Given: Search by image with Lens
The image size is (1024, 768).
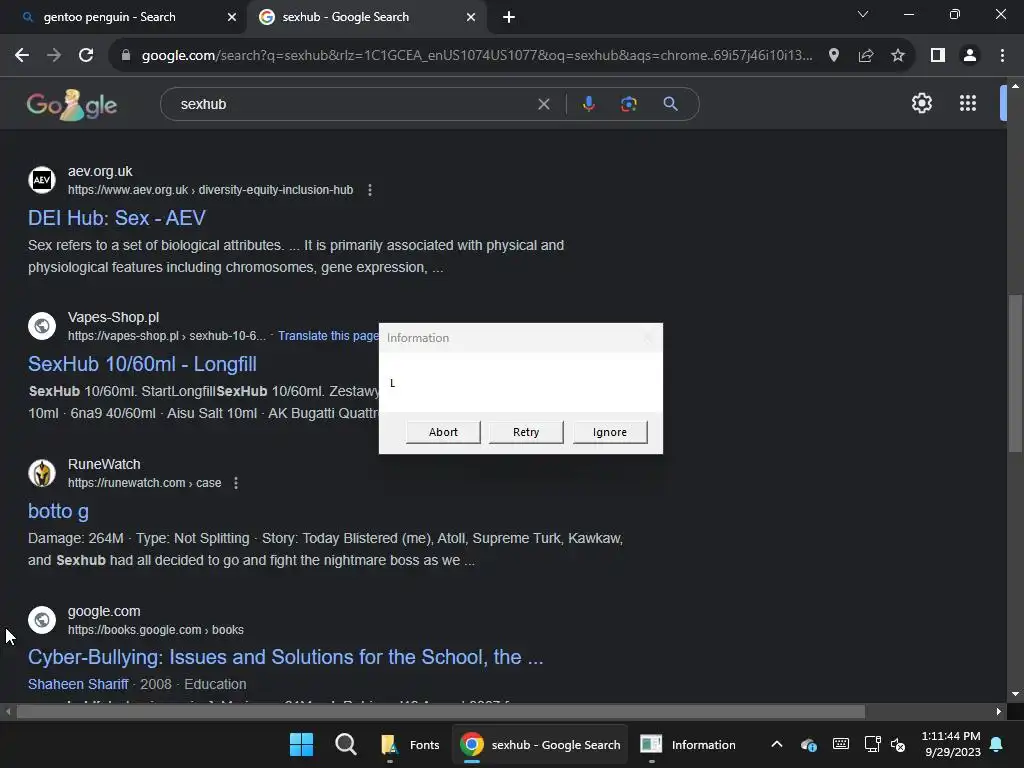Looking at the screenshot, I should [628, 104].
